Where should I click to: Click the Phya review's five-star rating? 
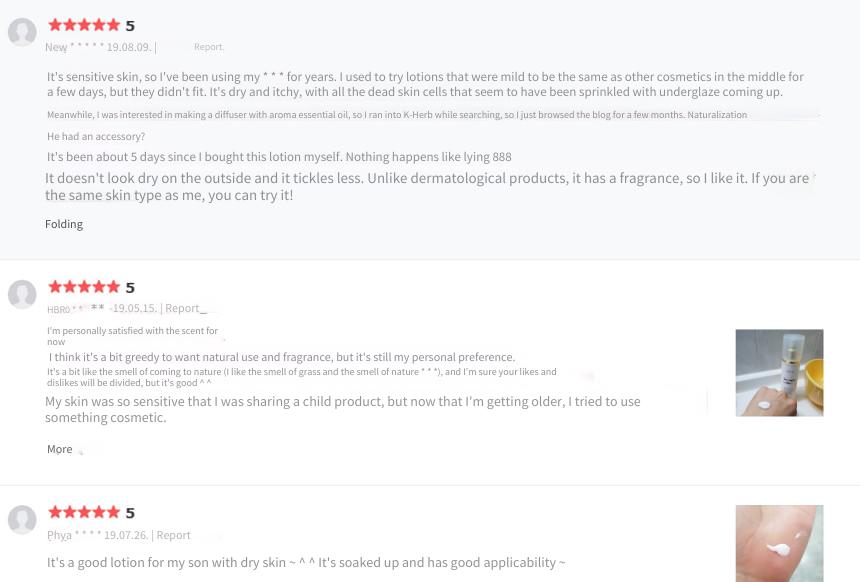84,512
